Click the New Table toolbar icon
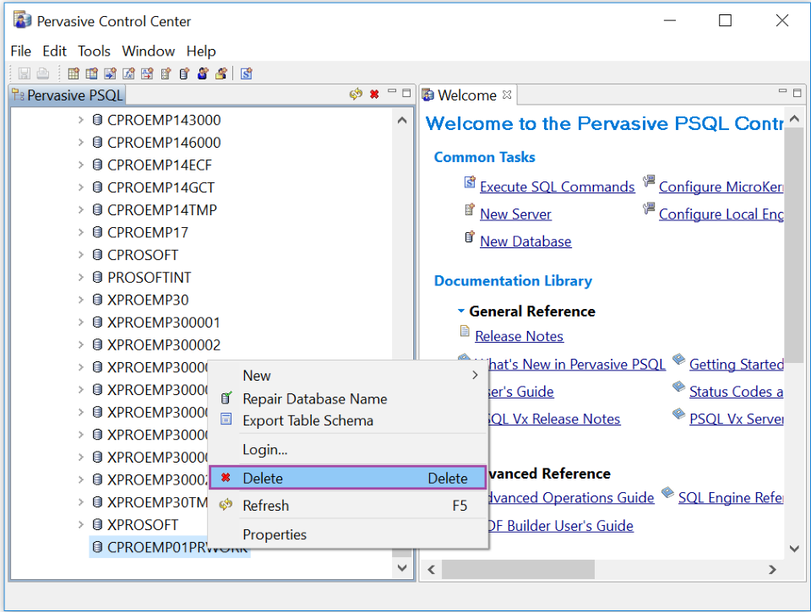 (x=73, y=73)
